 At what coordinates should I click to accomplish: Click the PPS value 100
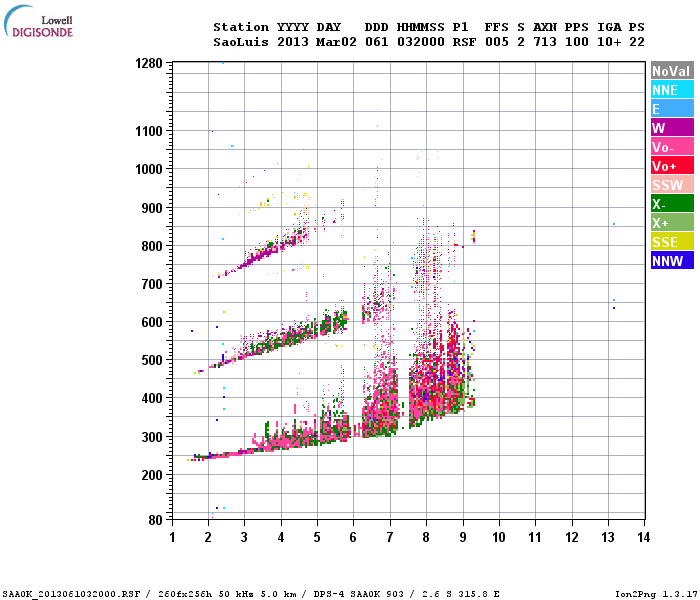point(577,42)
